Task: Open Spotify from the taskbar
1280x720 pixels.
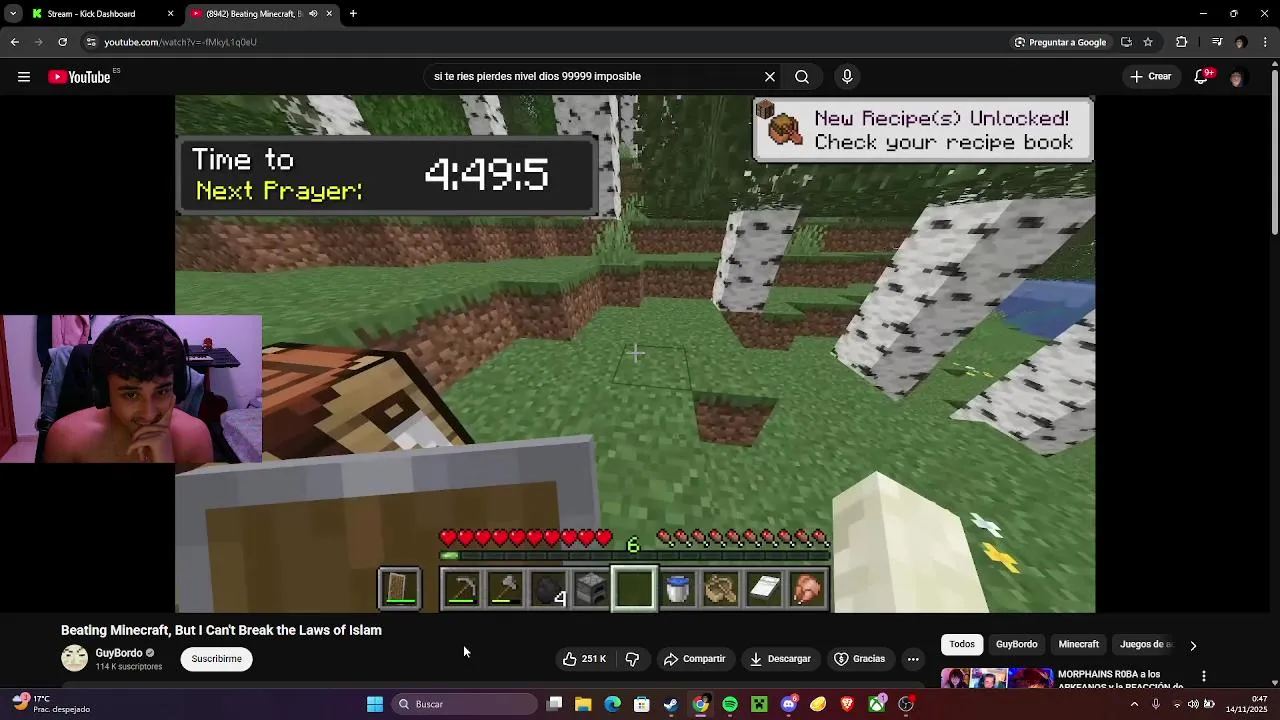Action: 730,704
